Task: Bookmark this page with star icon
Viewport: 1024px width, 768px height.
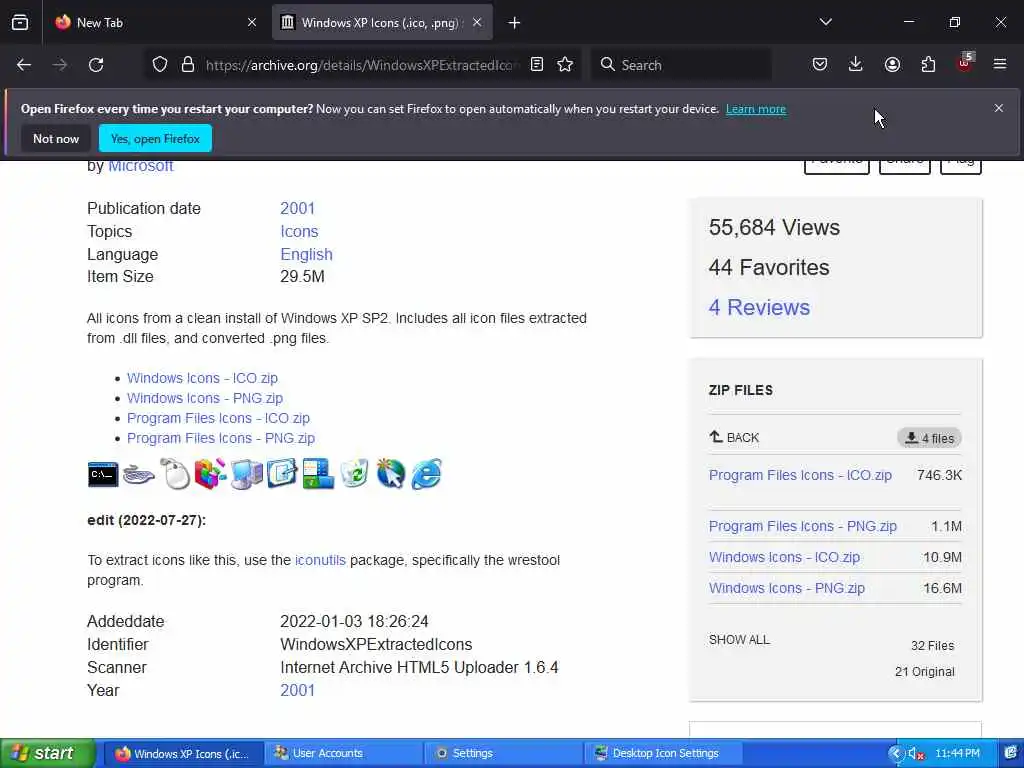Action: (565, 64)
